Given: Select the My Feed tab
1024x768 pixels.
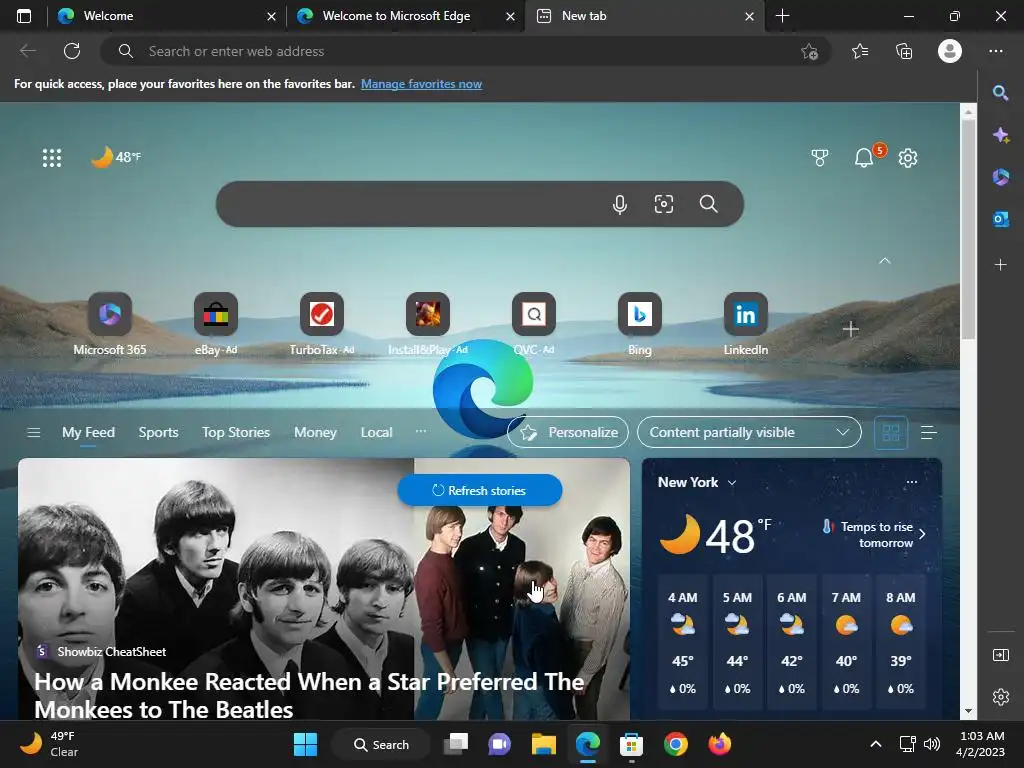Looking at the screenshot, I should 88,432.
